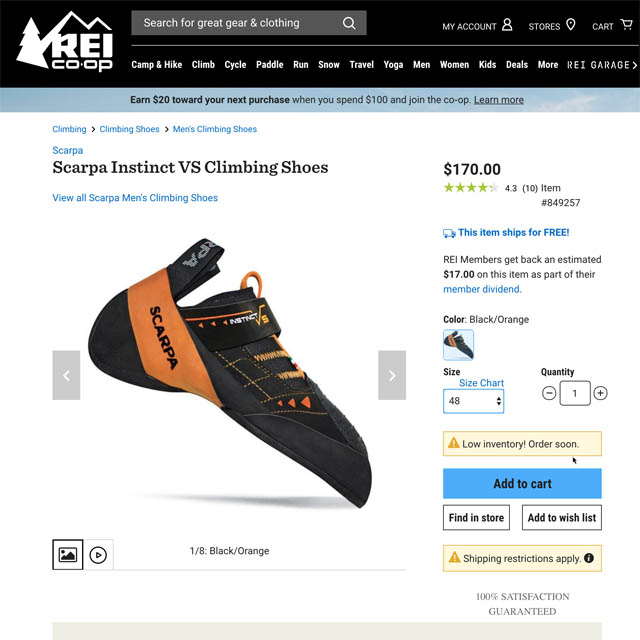Go to REI Co-op logo home
Viewport: 640px width, 640px height.
point(64,41)
